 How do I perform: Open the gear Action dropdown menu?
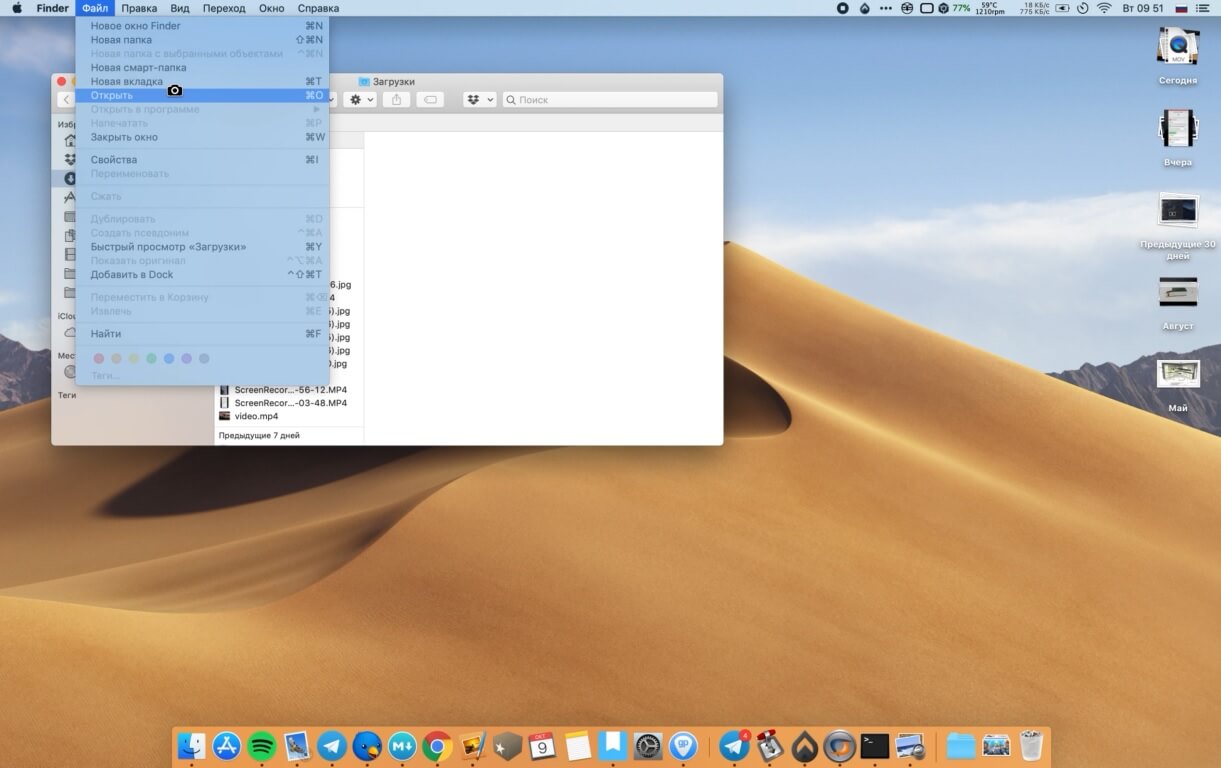pos(359,100)
